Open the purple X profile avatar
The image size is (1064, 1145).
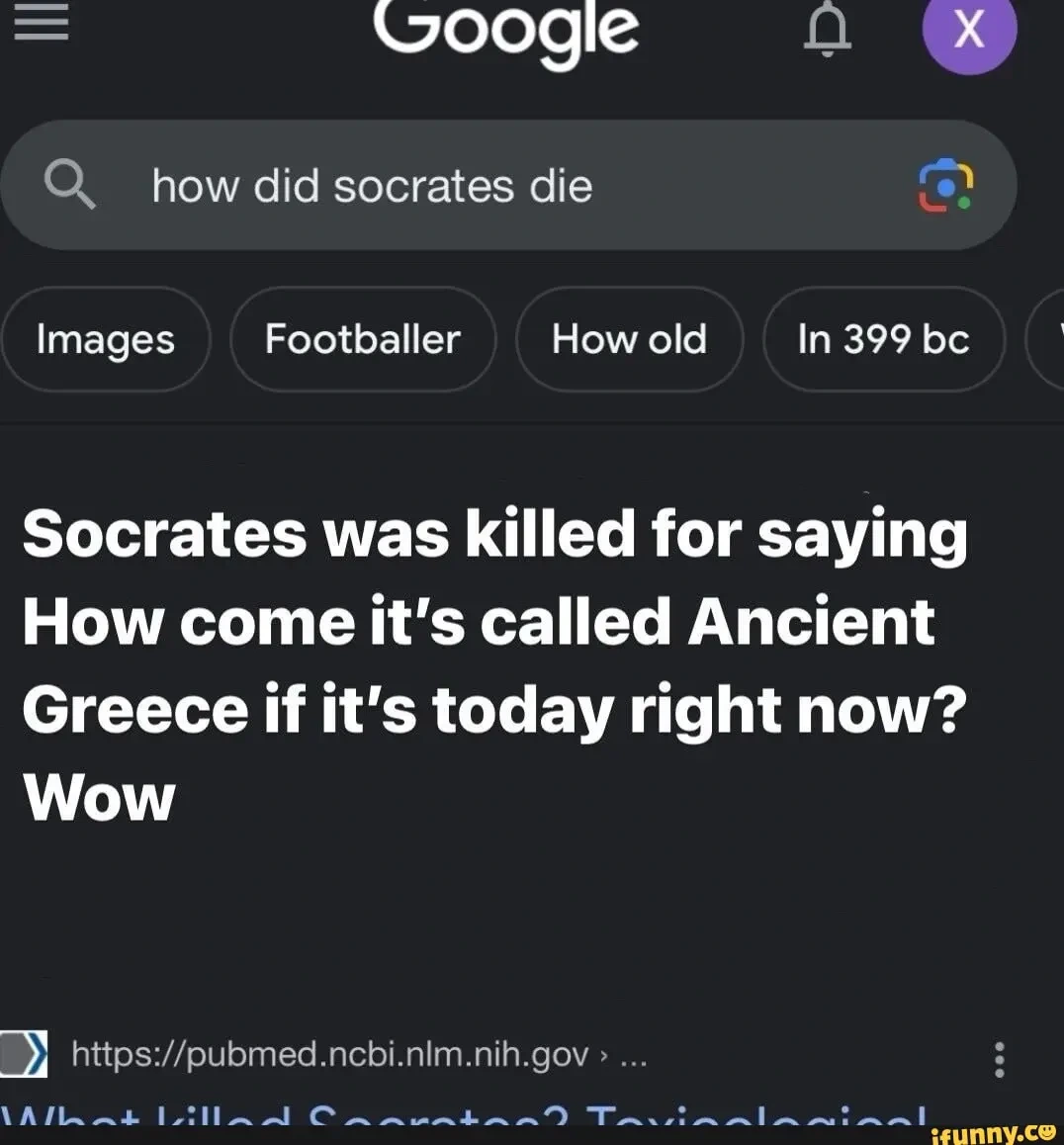[969, 30]
